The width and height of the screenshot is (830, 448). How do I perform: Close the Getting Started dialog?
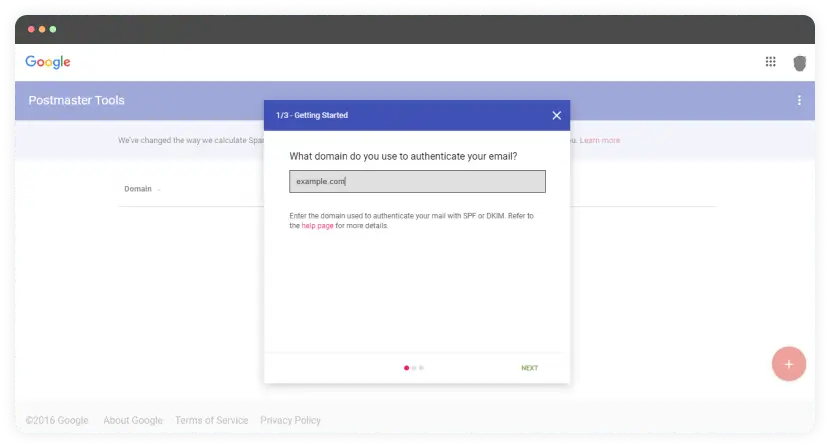pyautogui.click(x=556, y=115)
